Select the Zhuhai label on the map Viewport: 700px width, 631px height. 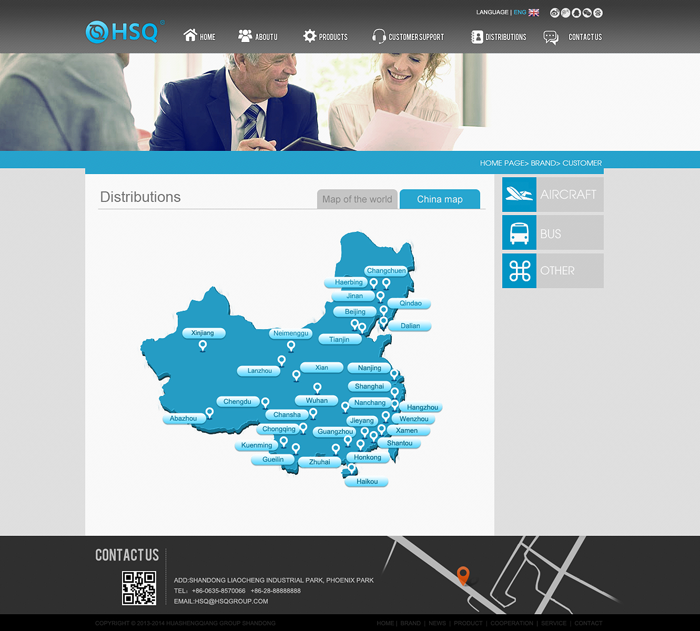click(320, 462)
